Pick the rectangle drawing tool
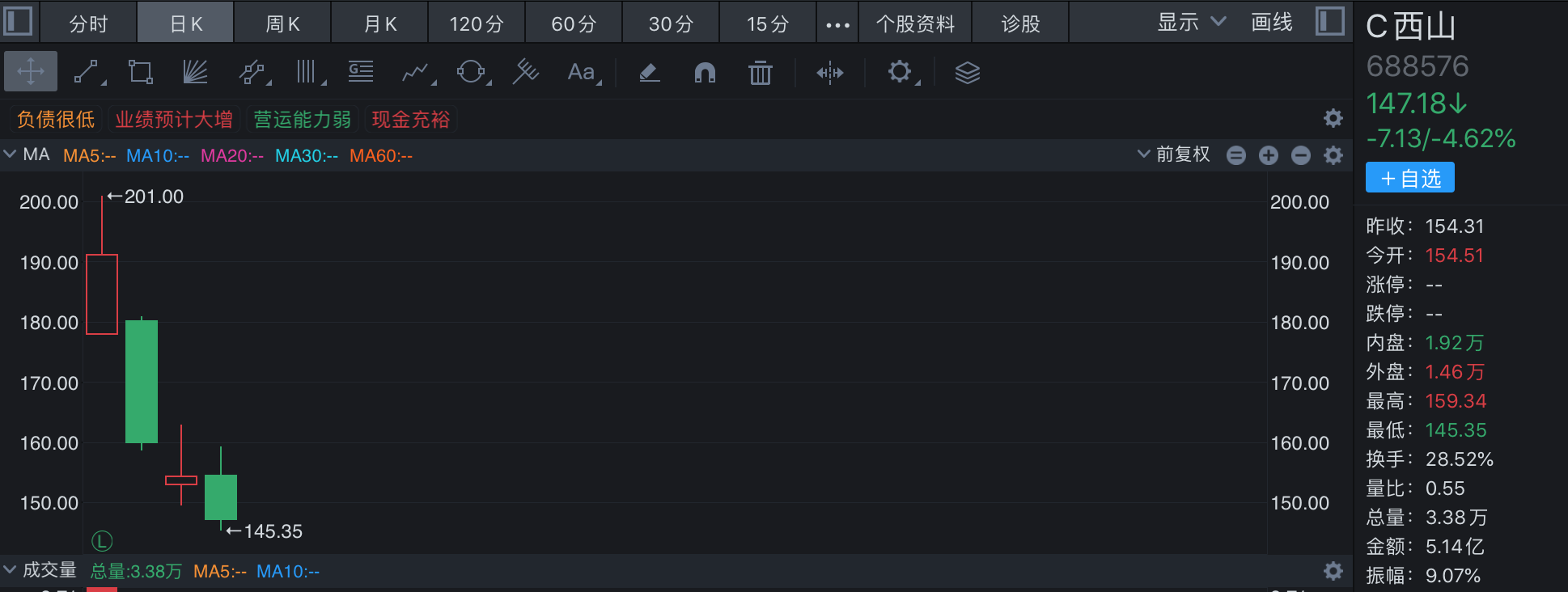This screenshot has height=592, width=1568. (140, 72)
